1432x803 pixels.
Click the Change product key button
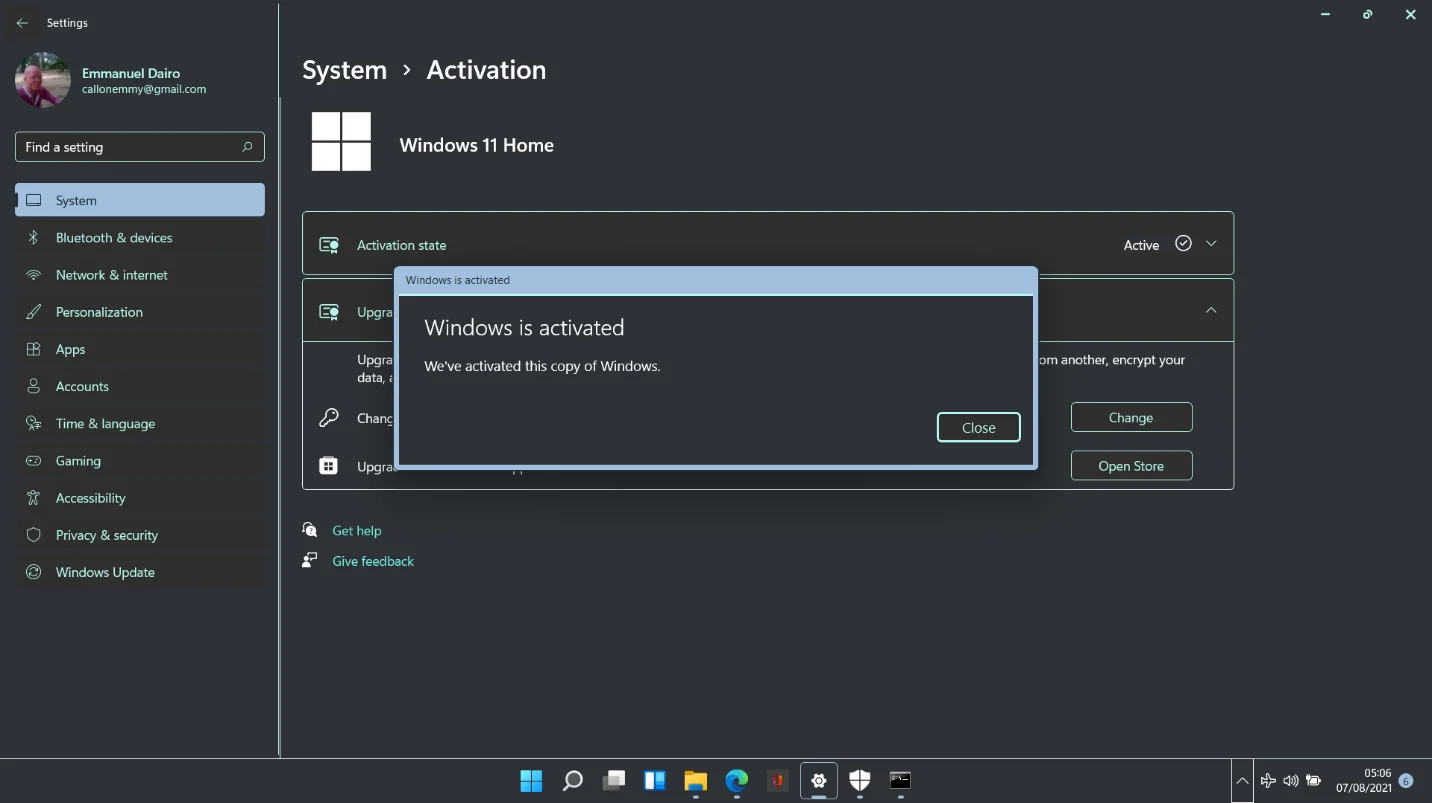[x=1131, y=417]
